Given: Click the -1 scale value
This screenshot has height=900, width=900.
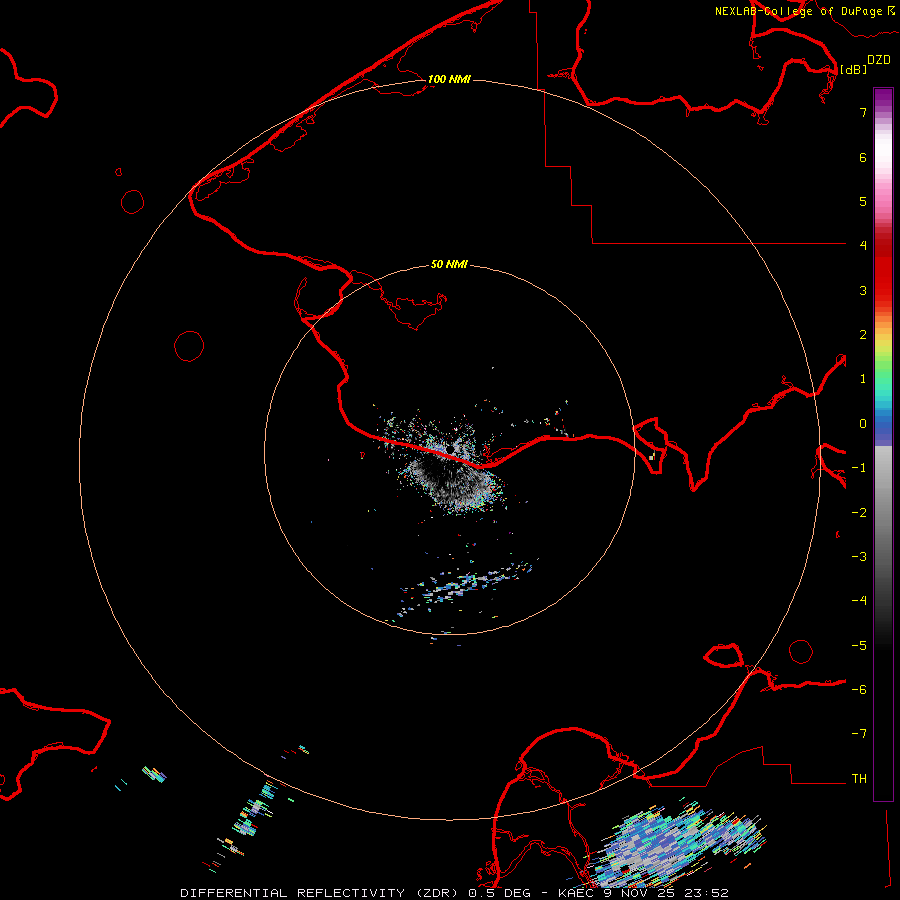Looking at the screenshot, I should click(x=859, y=468).
